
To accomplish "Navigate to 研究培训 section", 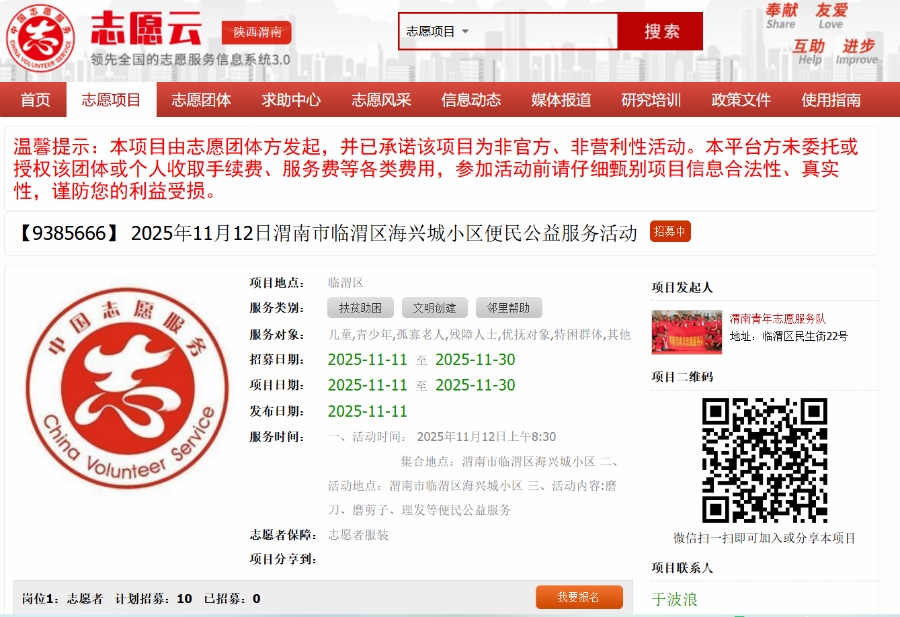I will point(651,100).
